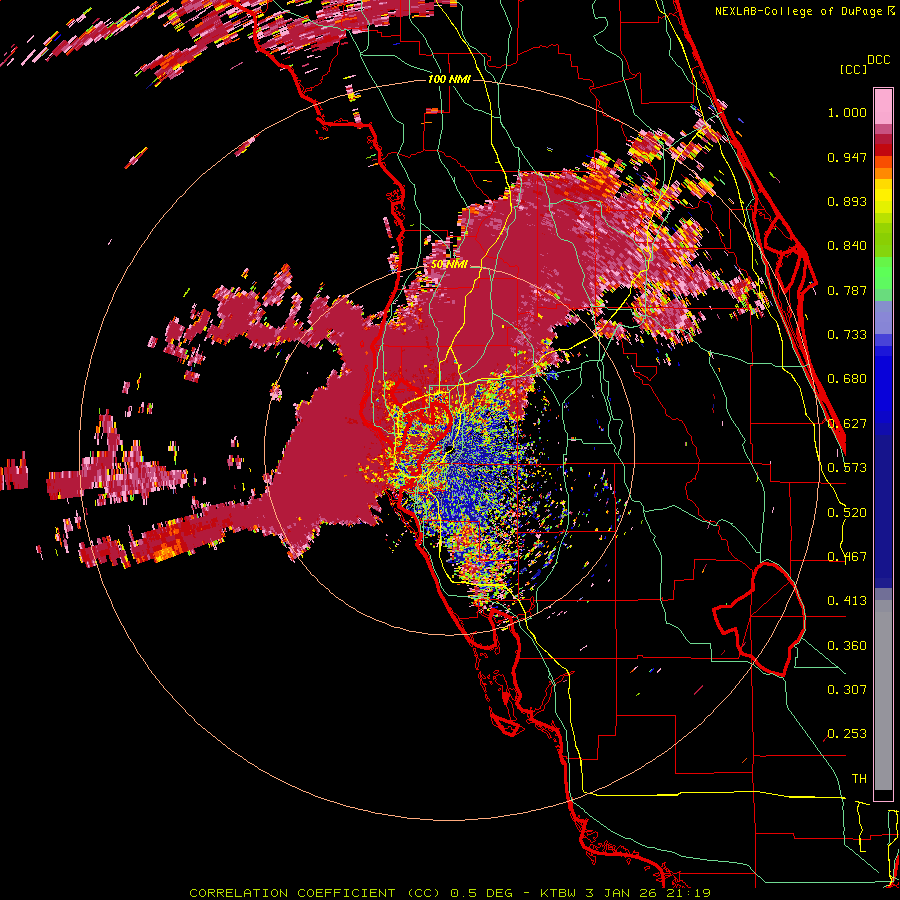Click the yellow segment of the color bar

883,197
